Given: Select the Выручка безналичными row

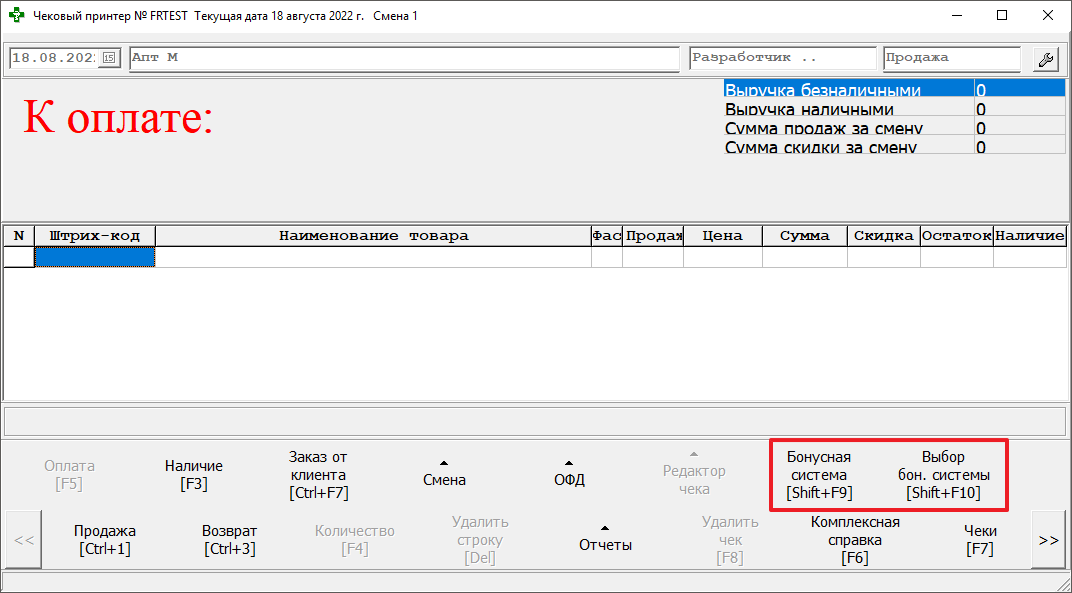Looking at the screenshot, I should [848, 90].
